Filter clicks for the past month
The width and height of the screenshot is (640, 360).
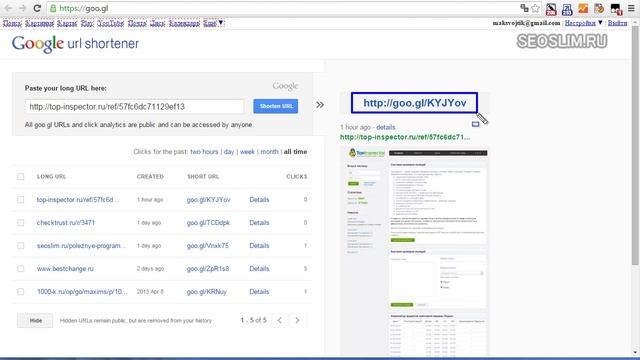[x=269, y=152]
